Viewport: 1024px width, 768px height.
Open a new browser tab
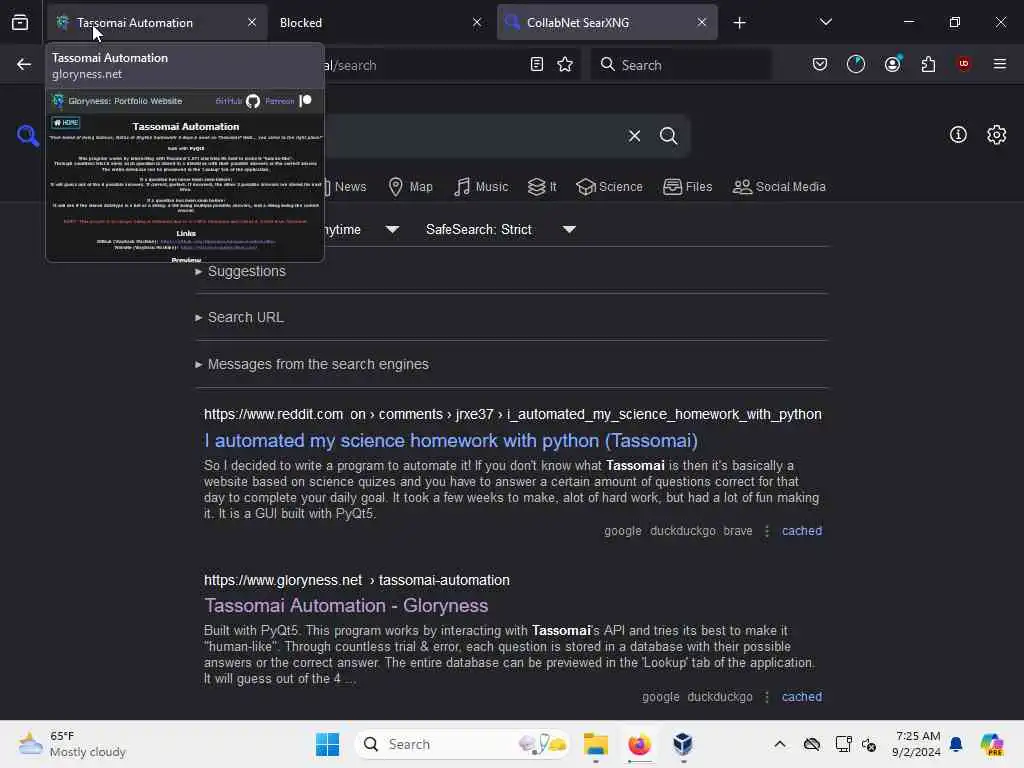point(739,23)
